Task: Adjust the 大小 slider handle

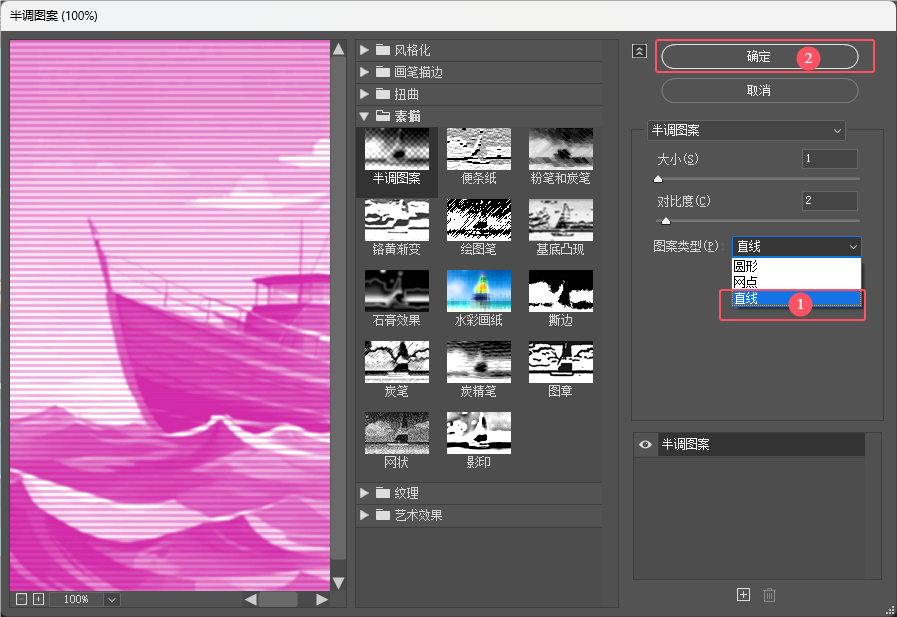Action: pos(658,179)
